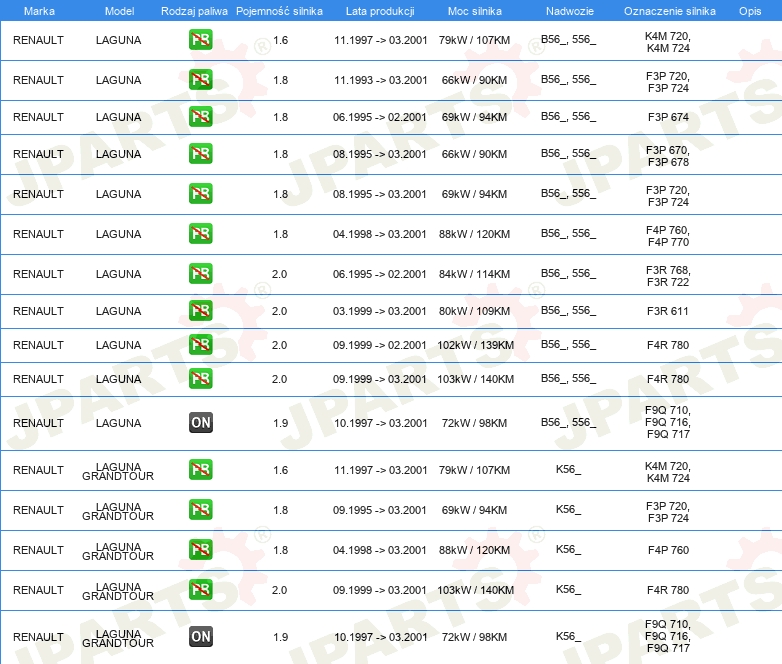Click the Nadwozie column header
The image size is (782, 664).
pos(570,11)
